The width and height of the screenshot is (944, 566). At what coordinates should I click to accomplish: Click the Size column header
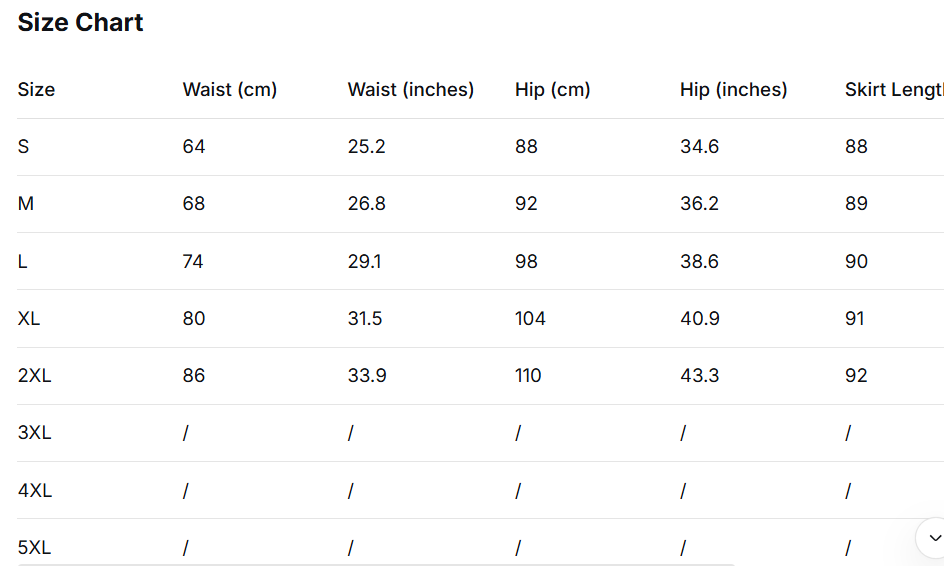click(36, 90)
